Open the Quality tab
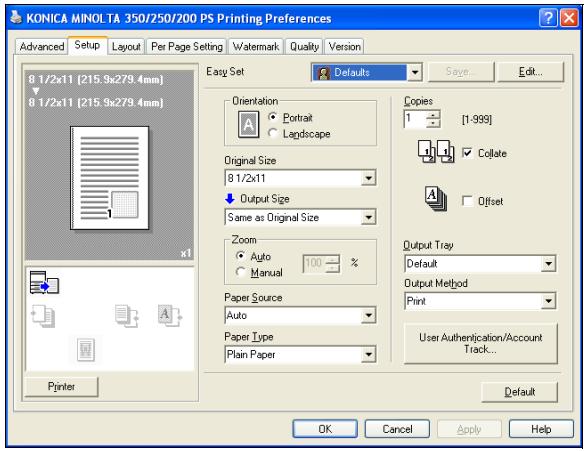This screenshot has height=451, width=584. (304, 47)
